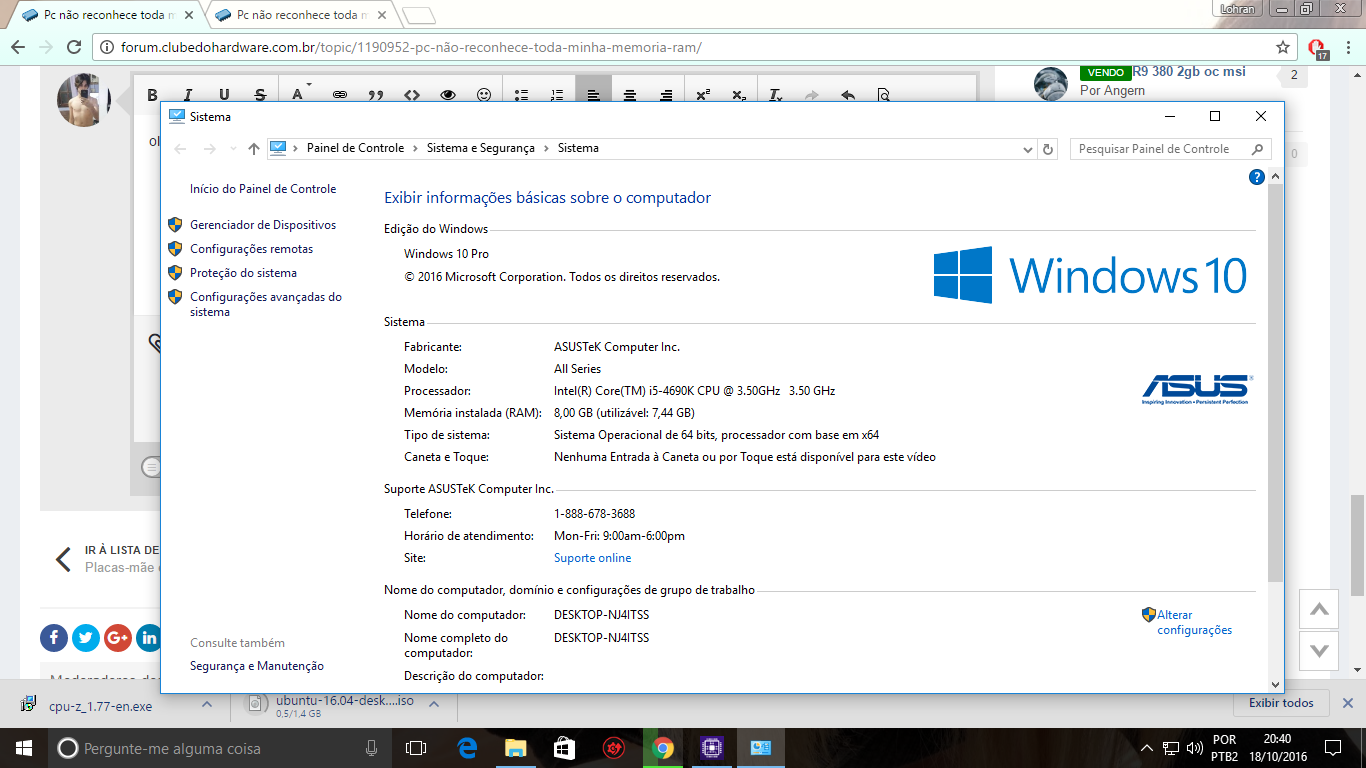This screenshot has width=1366, height=768.
Task: Open recent locations dropdown in Sistema window
Action: (x=234, y=149)
